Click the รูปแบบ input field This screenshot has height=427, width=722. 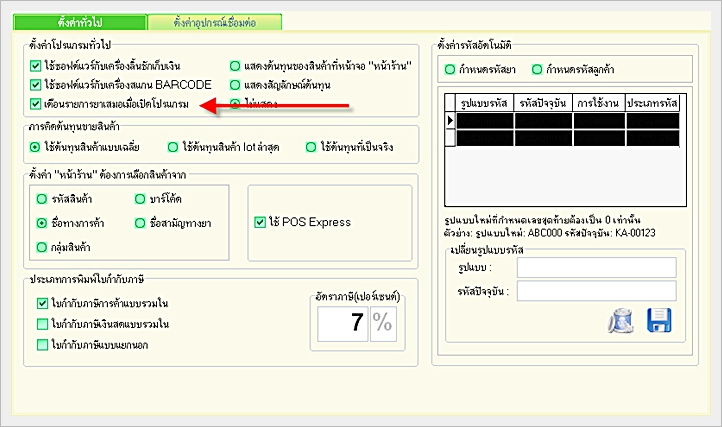(x=596, y=268)
